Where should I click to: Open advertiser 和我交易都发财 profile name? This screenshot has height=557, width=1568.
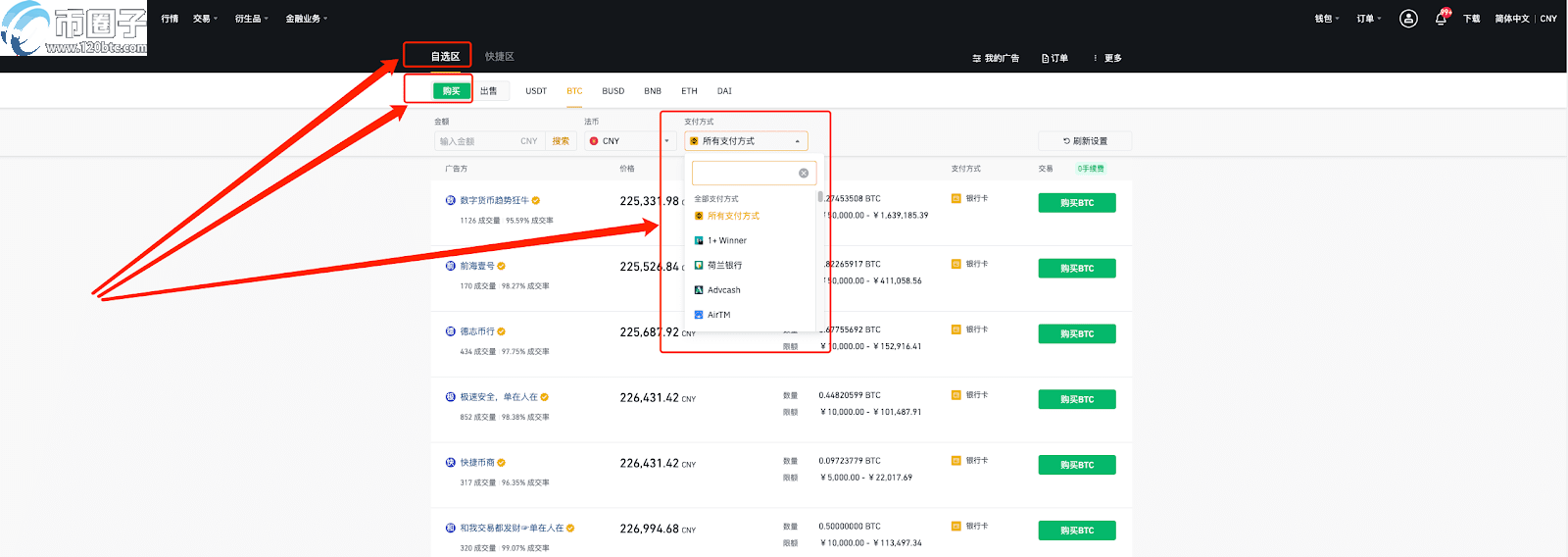[x=512, y=528]
